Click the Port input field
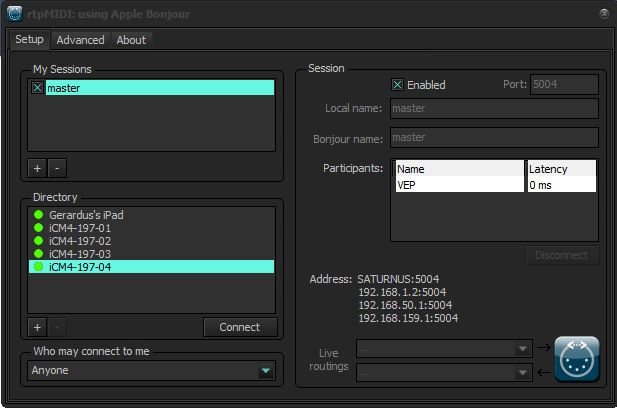The width and height of the screenshot is (617, 408). coord(564,84)
